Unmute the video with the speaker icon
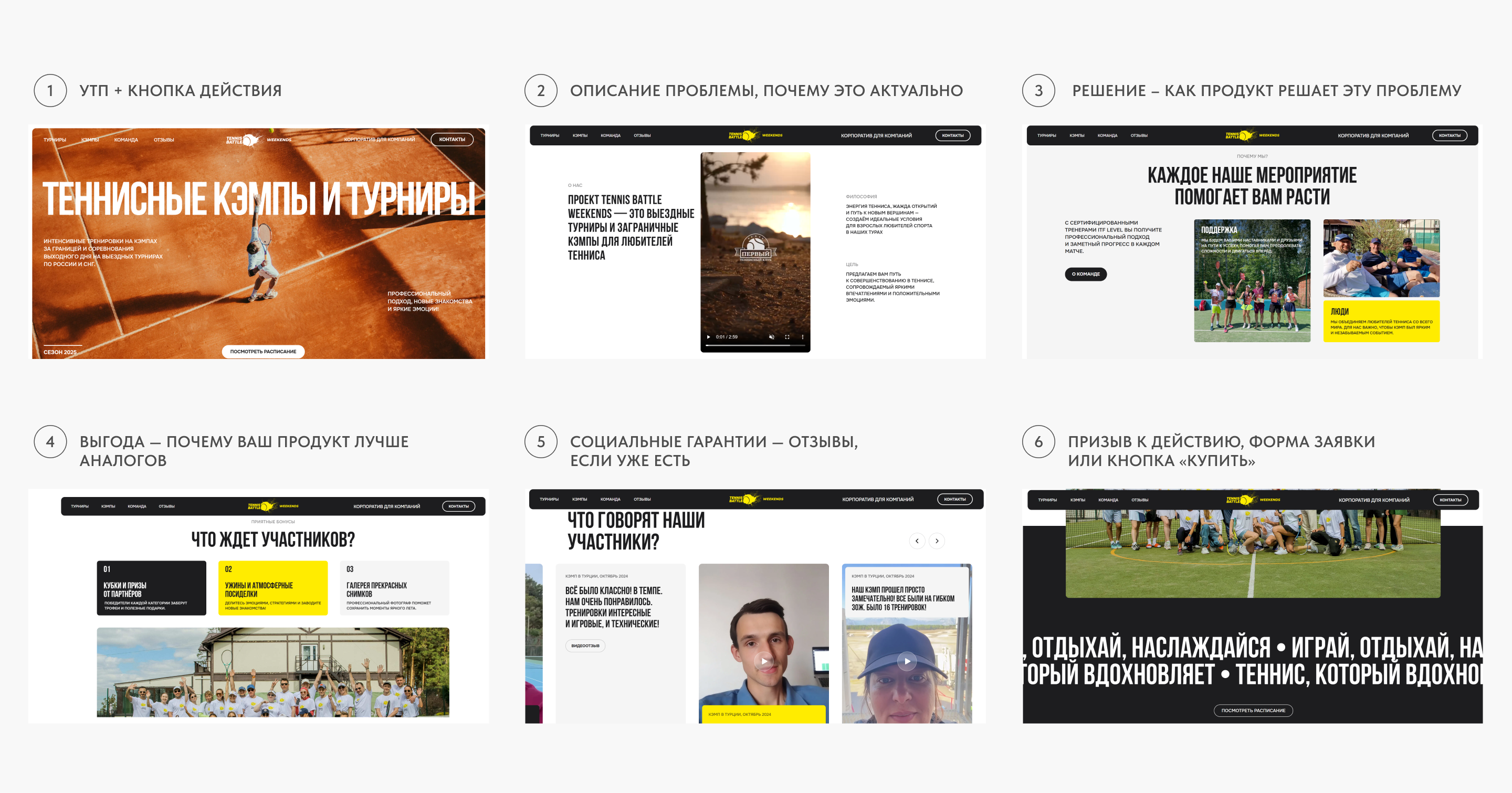 pyautogui.click(x=771, y=337)
